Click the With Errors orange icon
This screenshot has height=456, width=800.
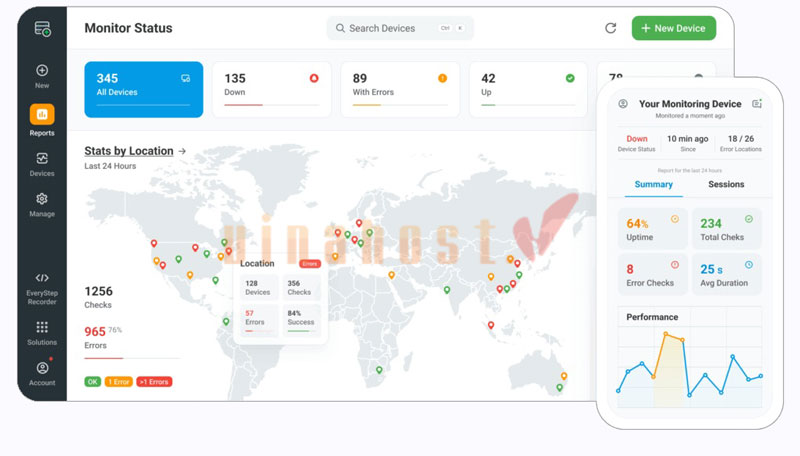[x=442, y=78]
